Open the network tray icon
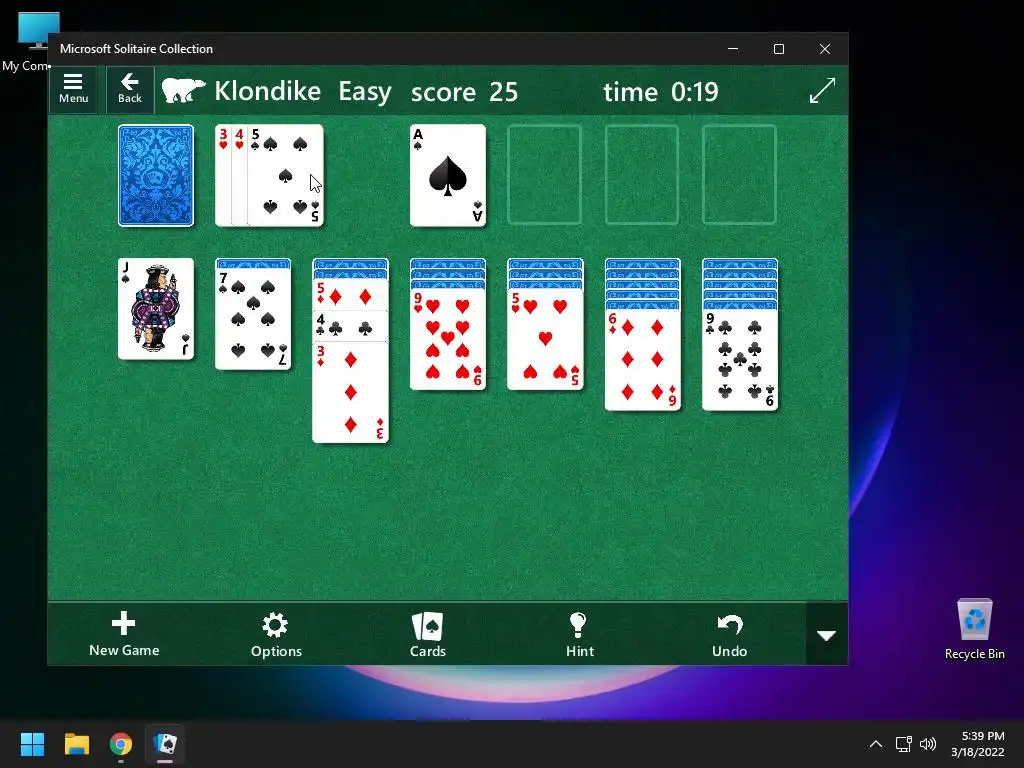This screenshot has width=1024, height=768. 903,744
